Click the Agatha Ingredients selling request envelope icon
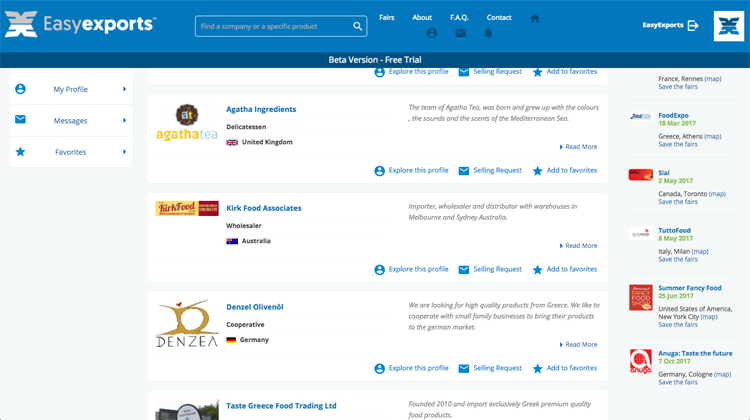This screenshot has width=750, height=420. click(x=463, y=171)
